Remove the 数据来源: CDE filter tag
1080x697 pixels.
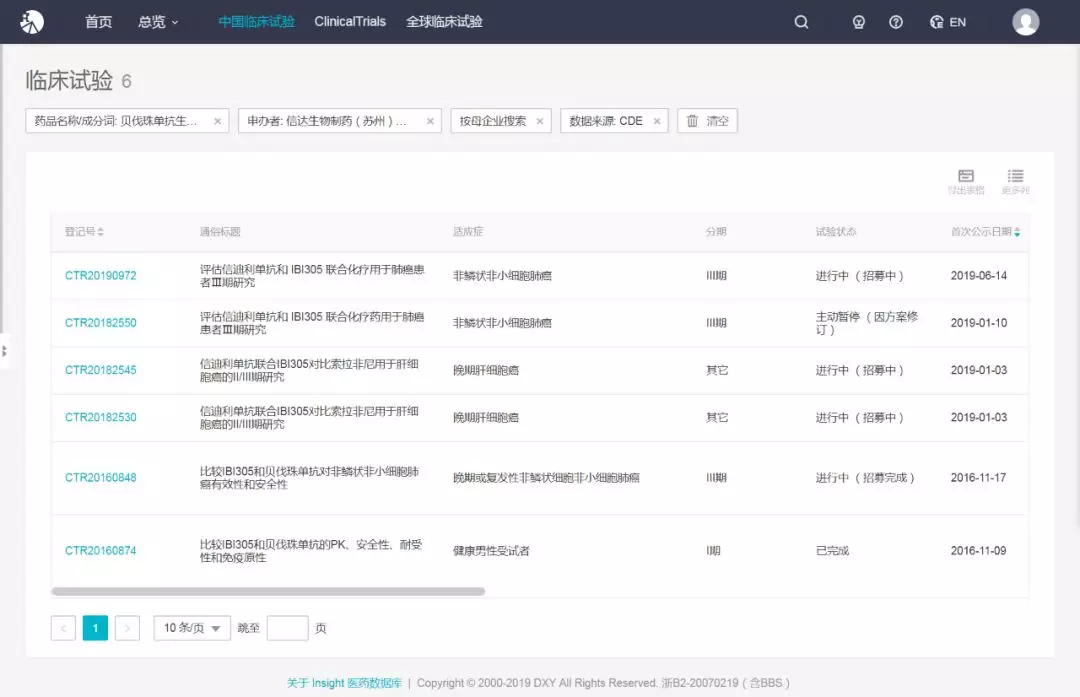(x=657, y=121)
